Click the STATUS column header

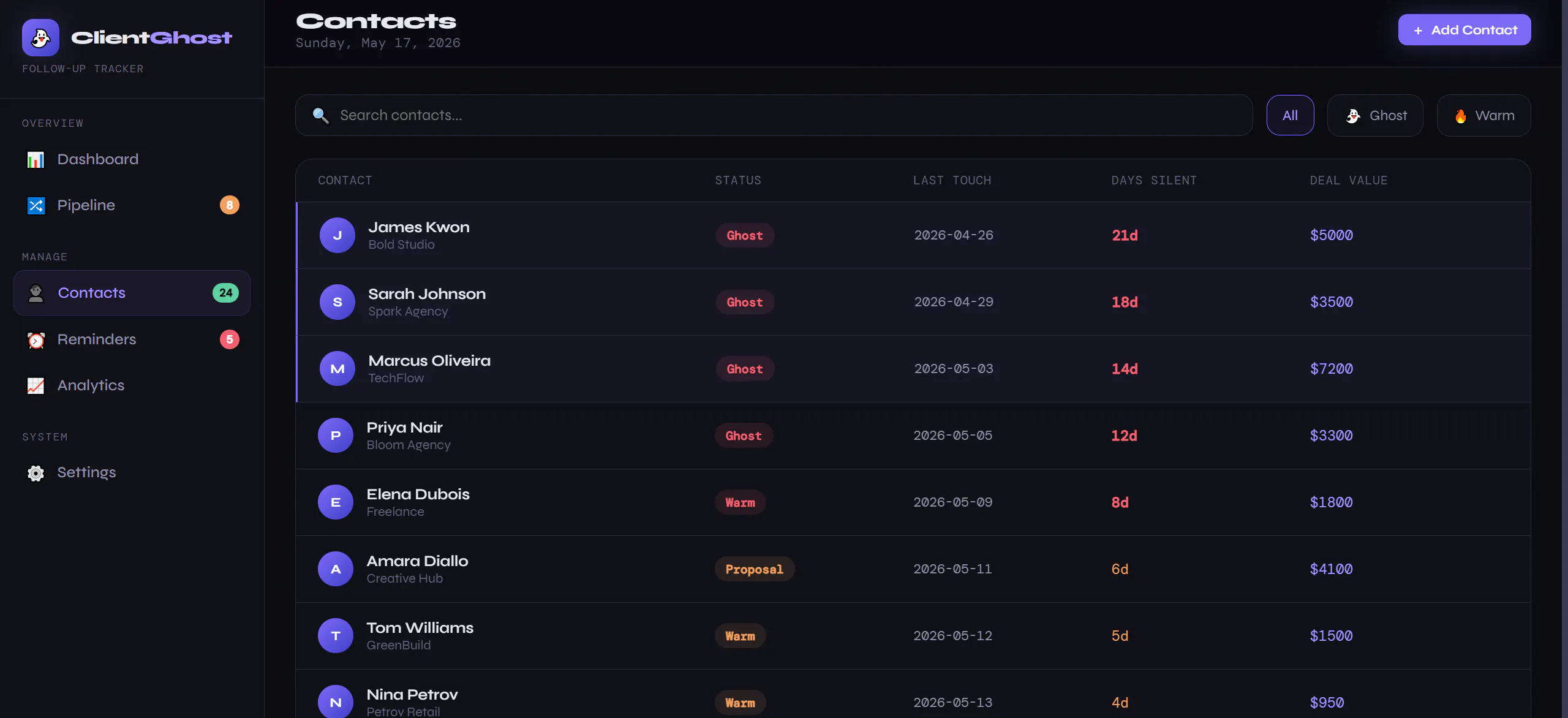click(x=738, y=181)
